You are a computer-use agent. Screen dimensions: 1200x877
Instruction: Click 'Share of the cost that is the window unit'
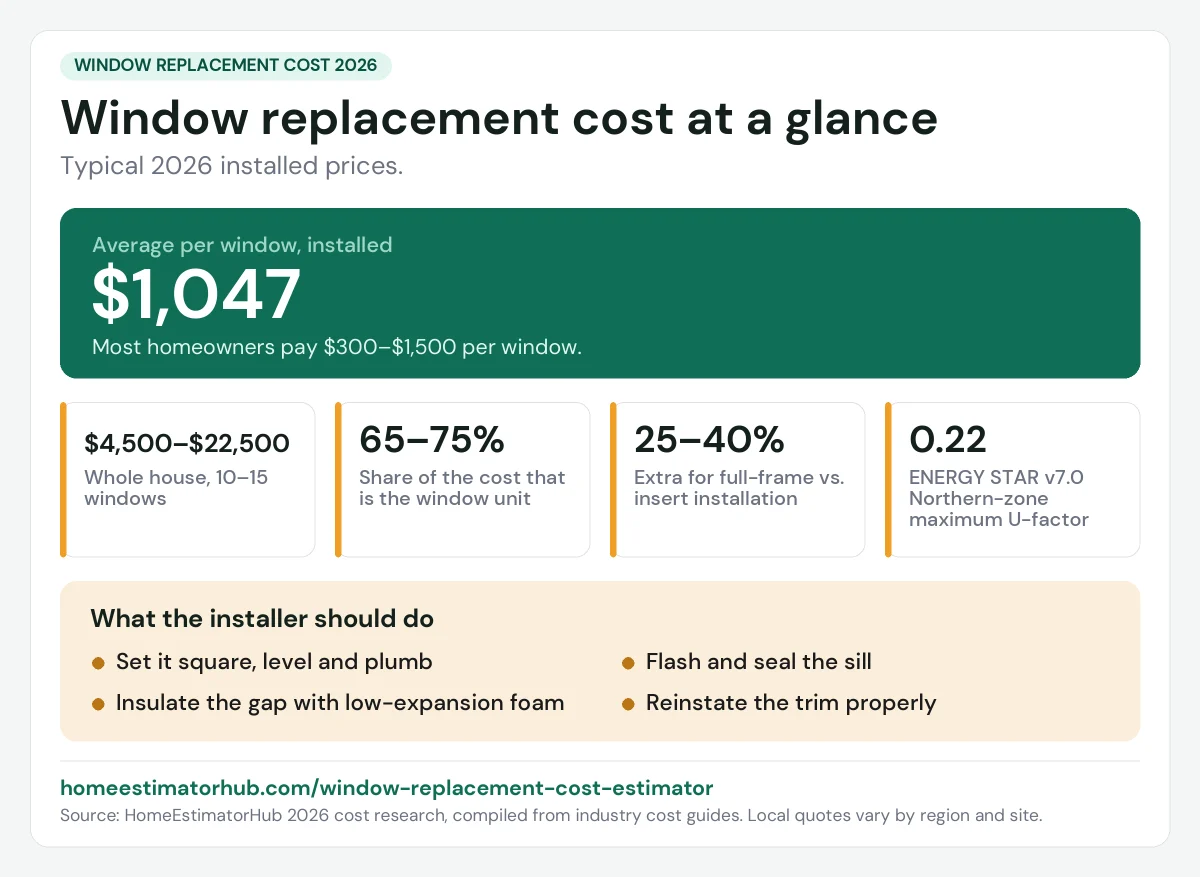[x=462, y=488]
